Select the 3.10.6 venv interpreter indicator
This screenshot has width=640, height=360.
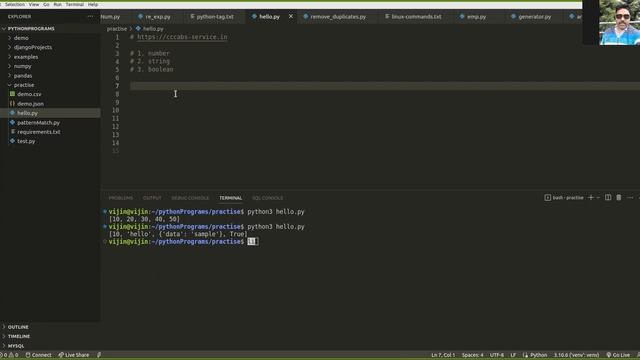(576, 355)
